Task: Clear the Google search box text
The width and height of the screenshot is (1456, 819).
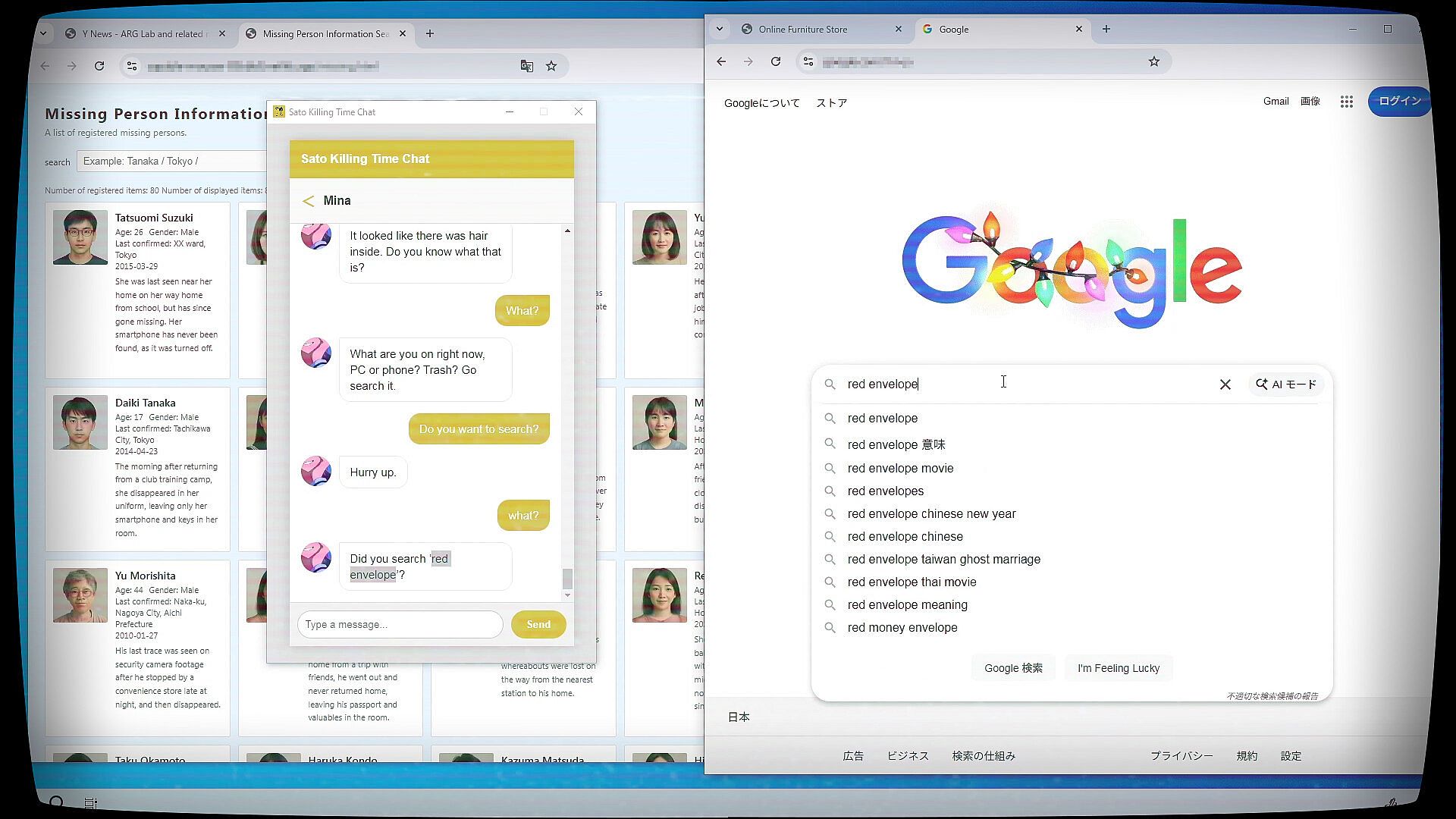Action: coord(1225,384)
